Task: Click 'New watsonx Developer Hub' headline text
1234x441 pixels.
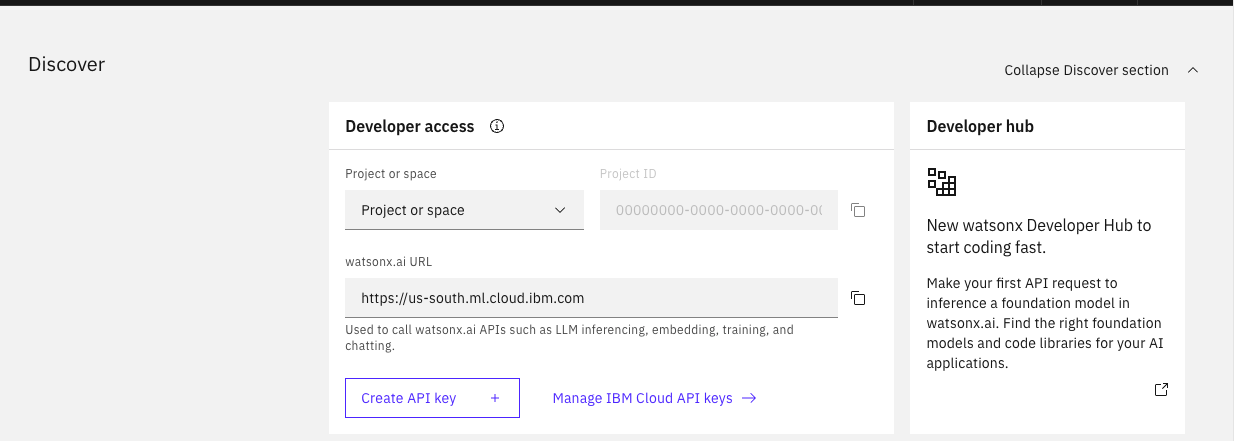Action: pos(1039,236)
